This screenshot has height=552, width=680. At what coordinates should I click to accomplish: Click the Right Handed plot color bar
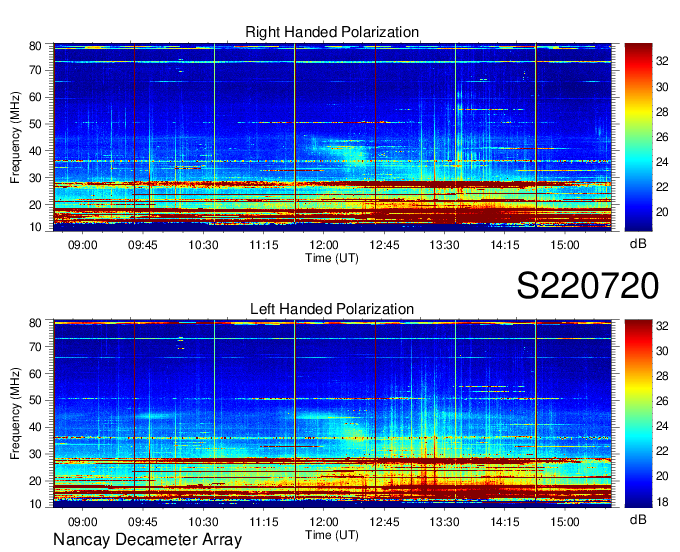pos(638,137)
